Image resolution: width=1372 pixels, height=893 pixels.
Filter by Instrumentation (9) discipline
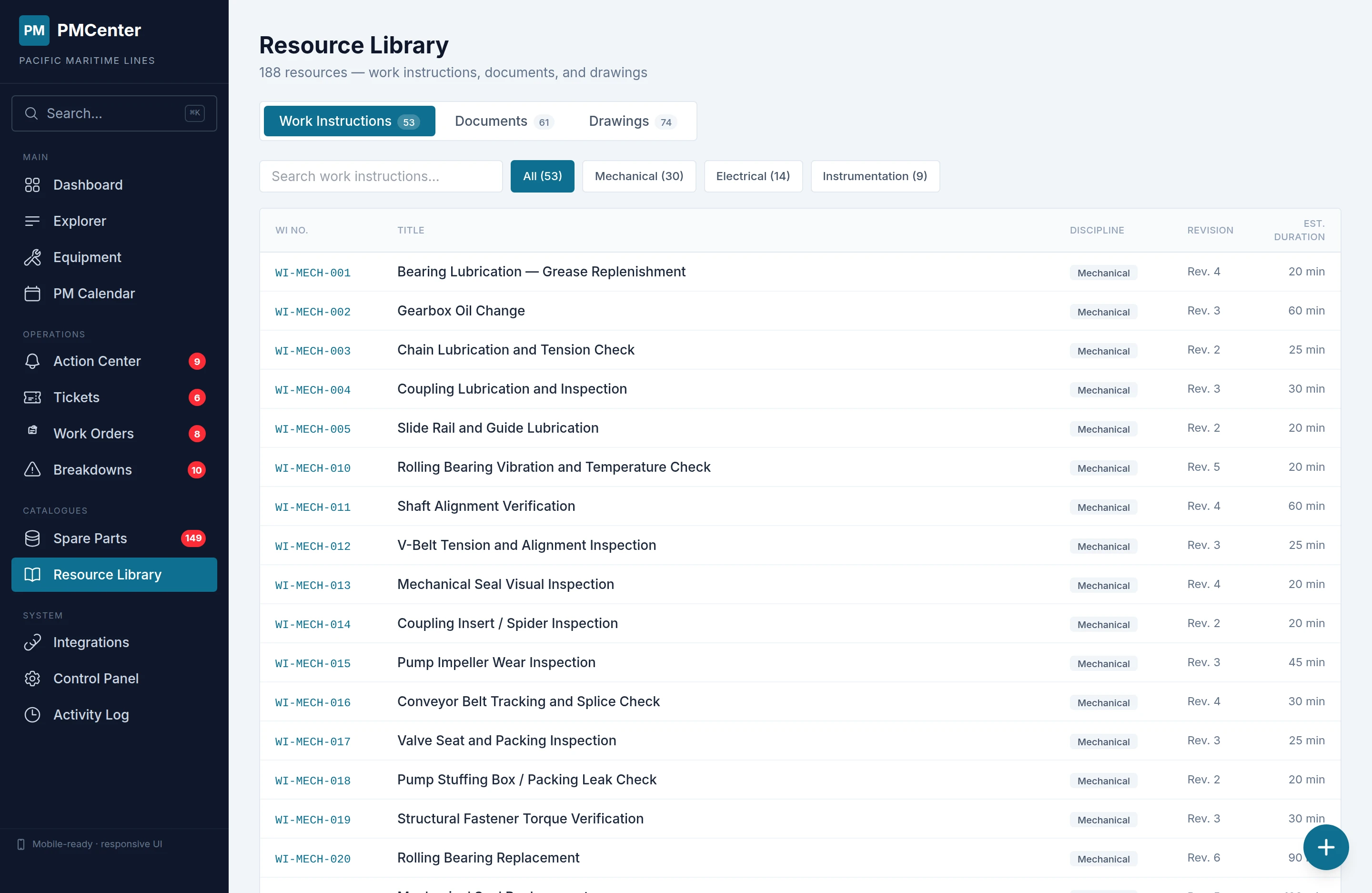point(874,176)
